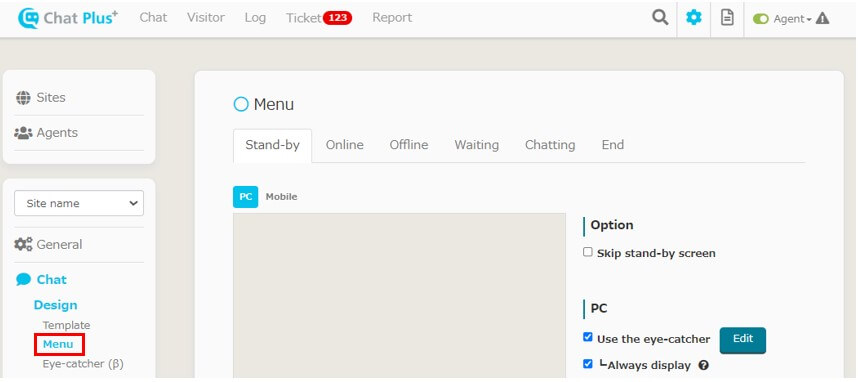
Task: Open the Site name dropdown
Action: pos(79,203)
